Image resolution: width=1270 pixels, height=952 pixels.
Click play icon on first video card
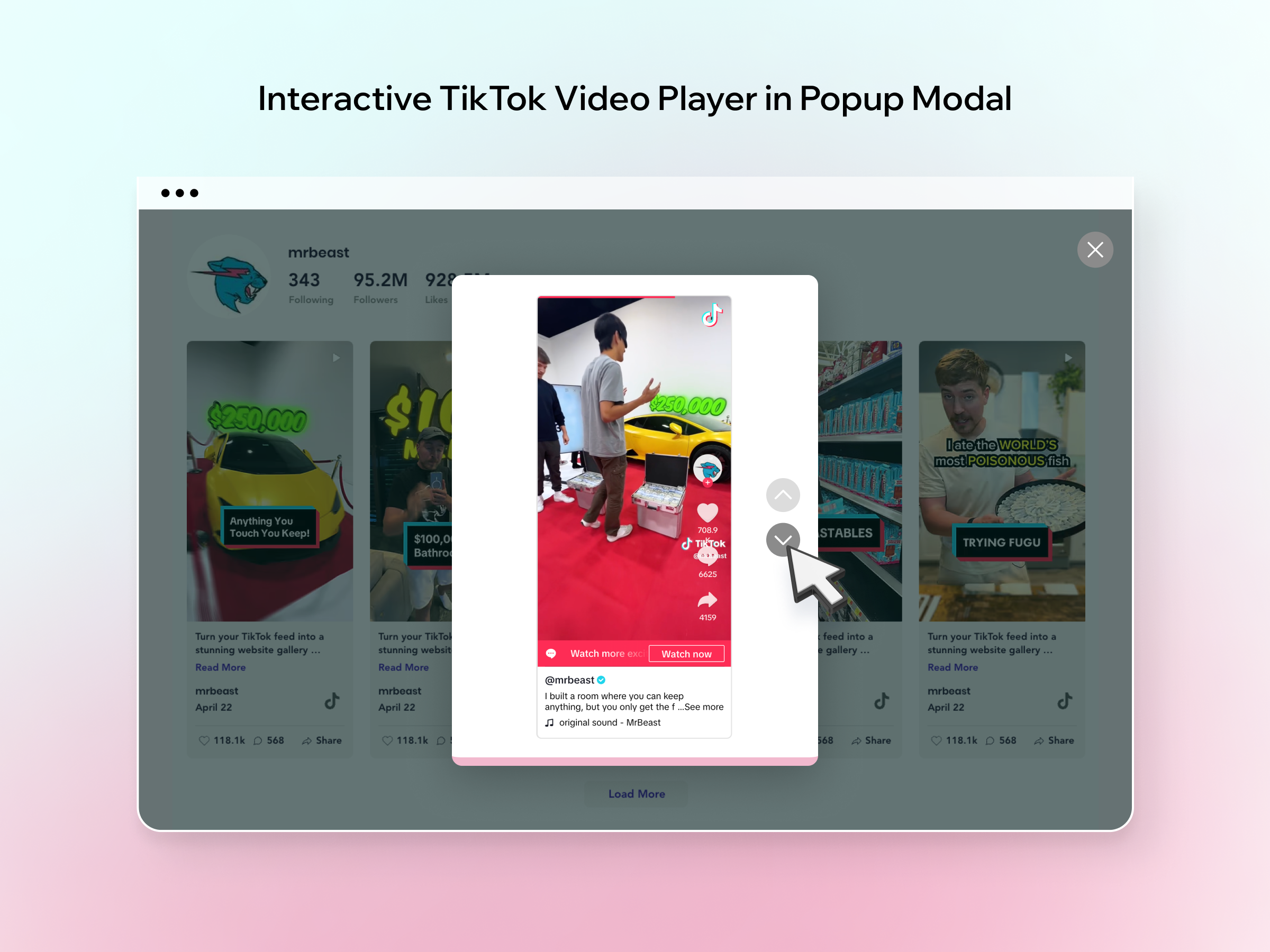337,358
